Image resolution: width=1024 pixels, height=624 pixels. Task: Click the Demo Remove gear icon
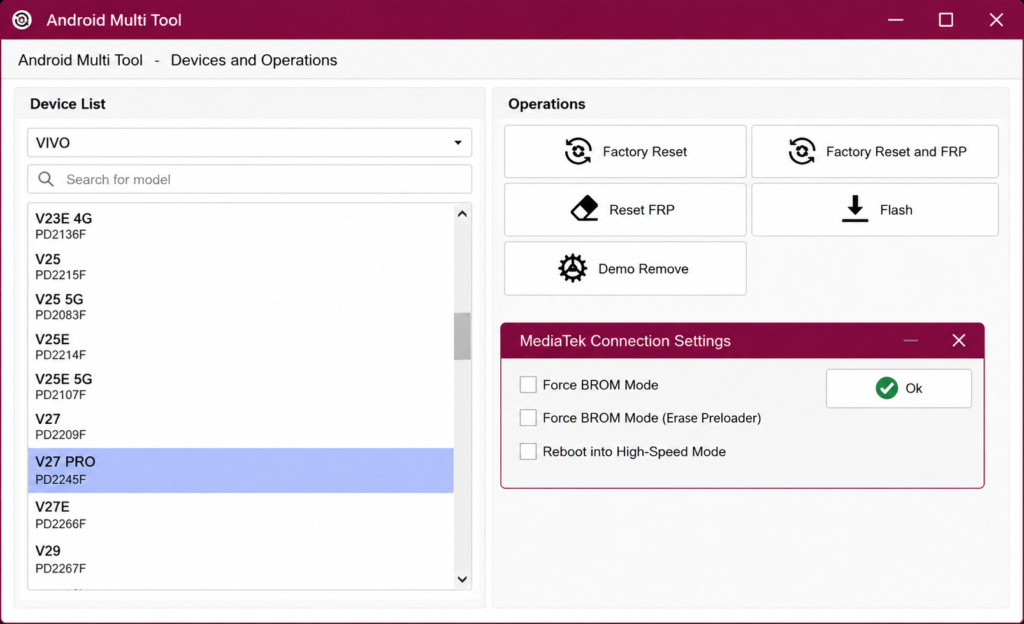click(x=573, y=268)
